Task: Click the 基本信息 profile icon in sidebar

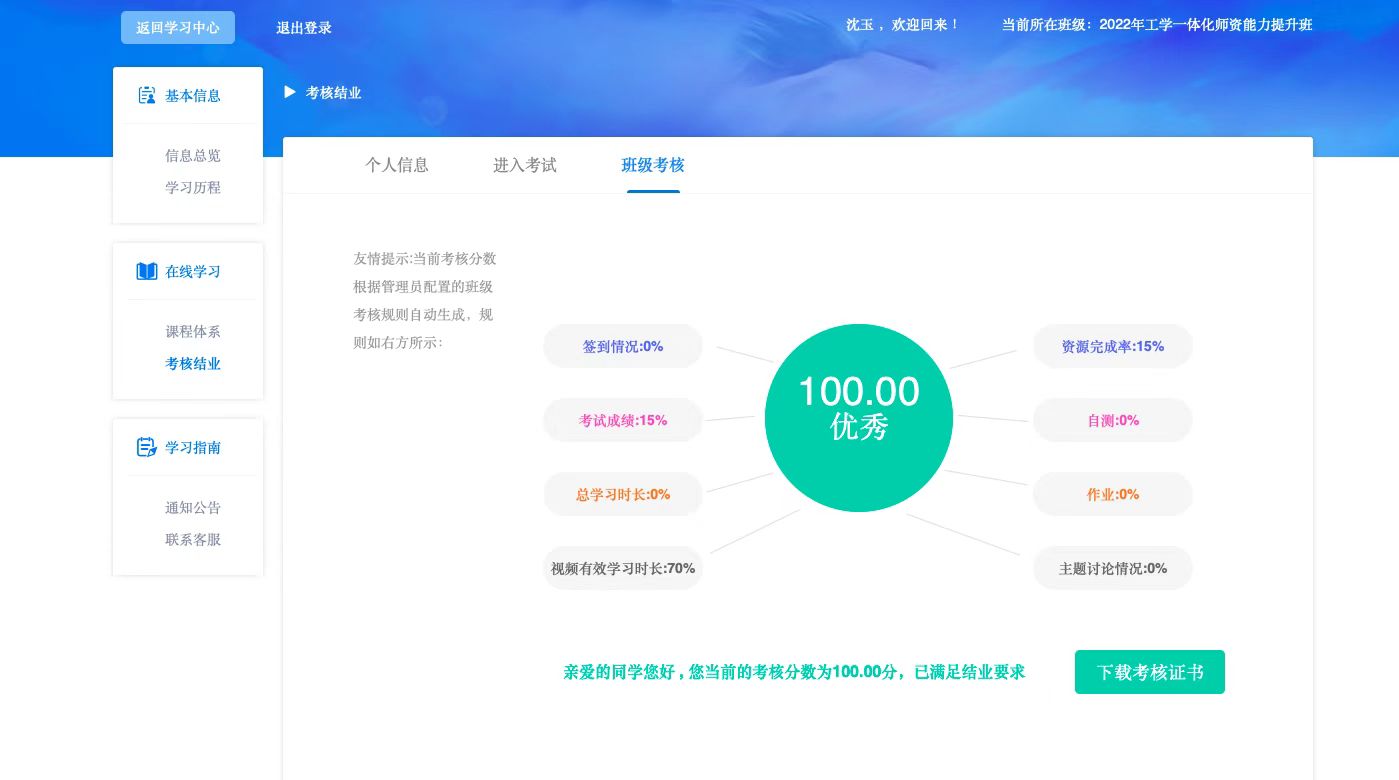Action: [x=147, y=96]
